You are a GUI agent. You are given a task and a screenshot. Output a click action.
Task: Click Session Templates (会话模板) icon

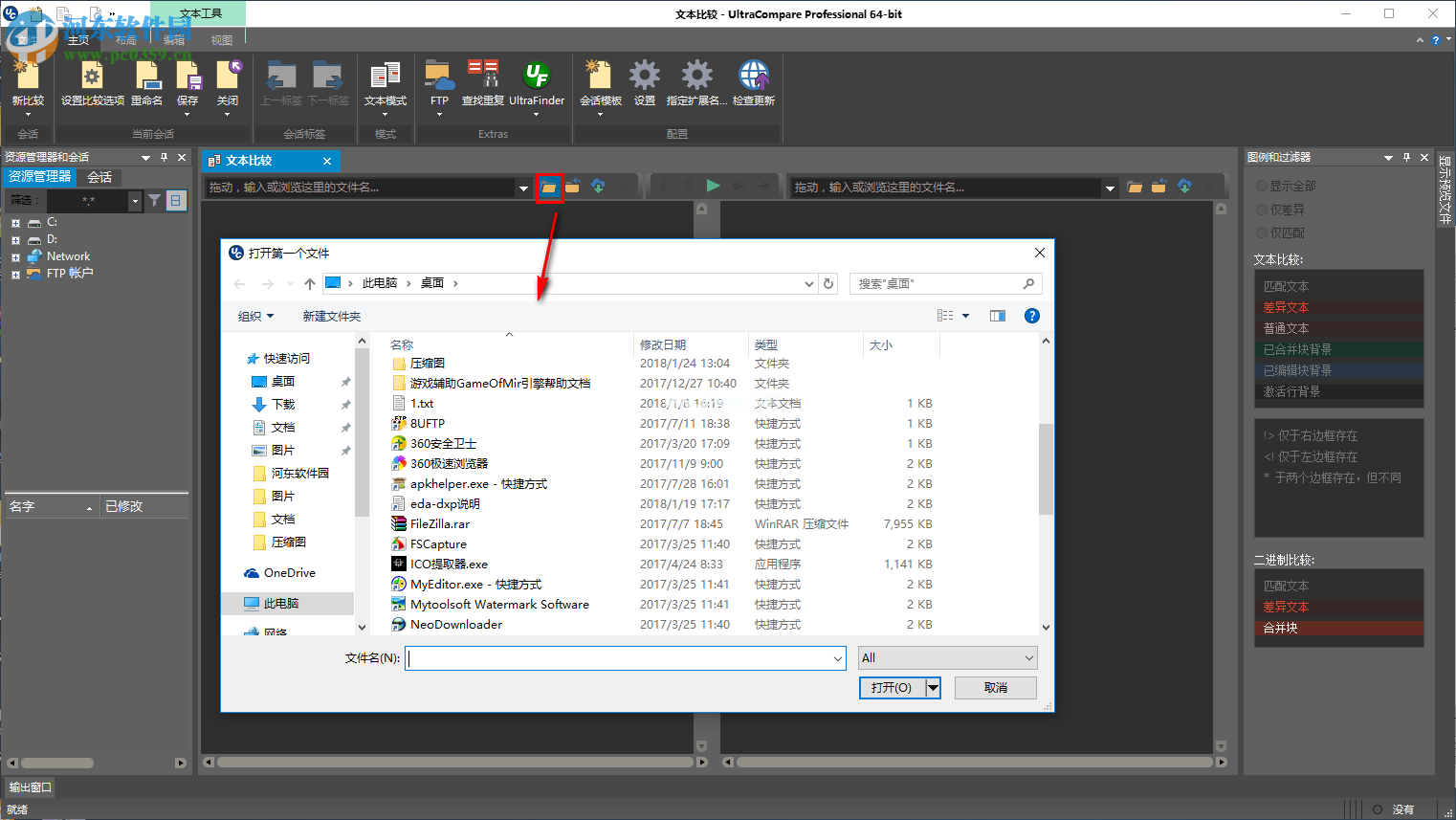click(600, 77)
